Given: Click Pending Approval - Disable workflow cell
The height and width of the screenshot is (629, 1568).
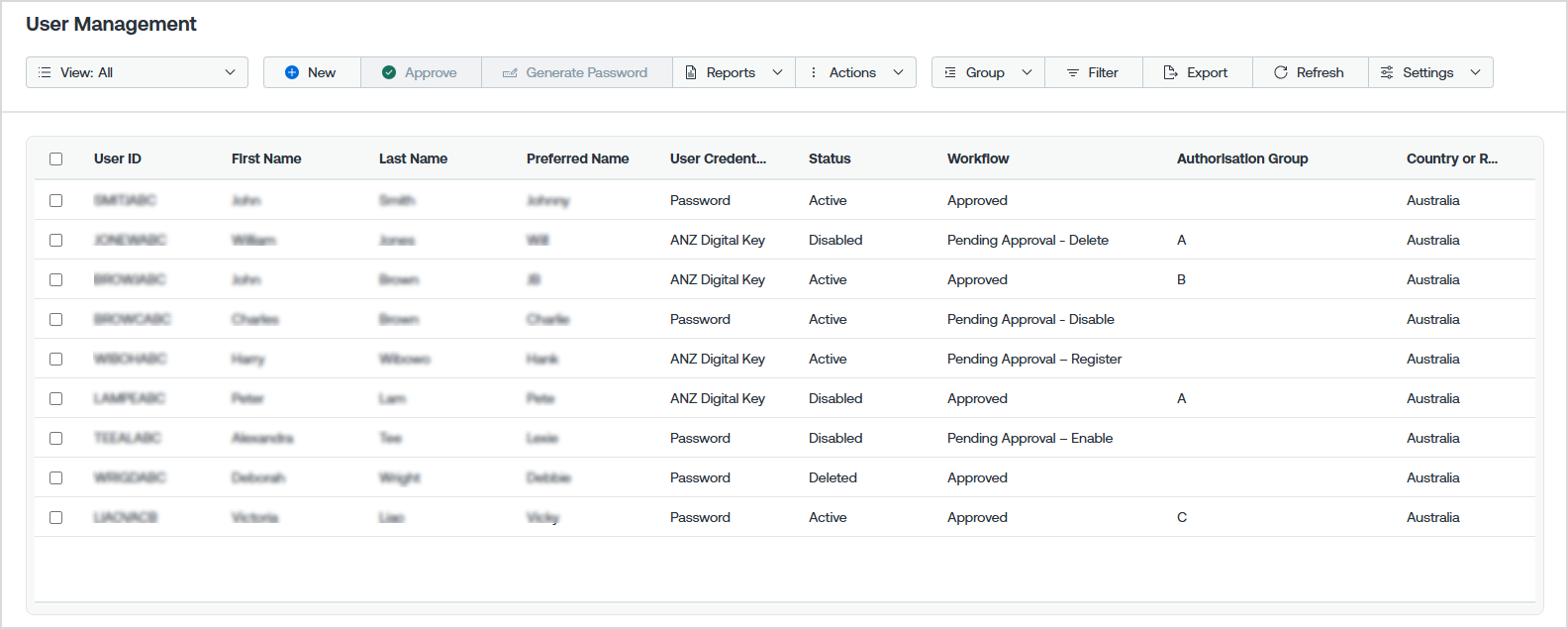Looking at the screenshot, I should tap(1030, 319).
